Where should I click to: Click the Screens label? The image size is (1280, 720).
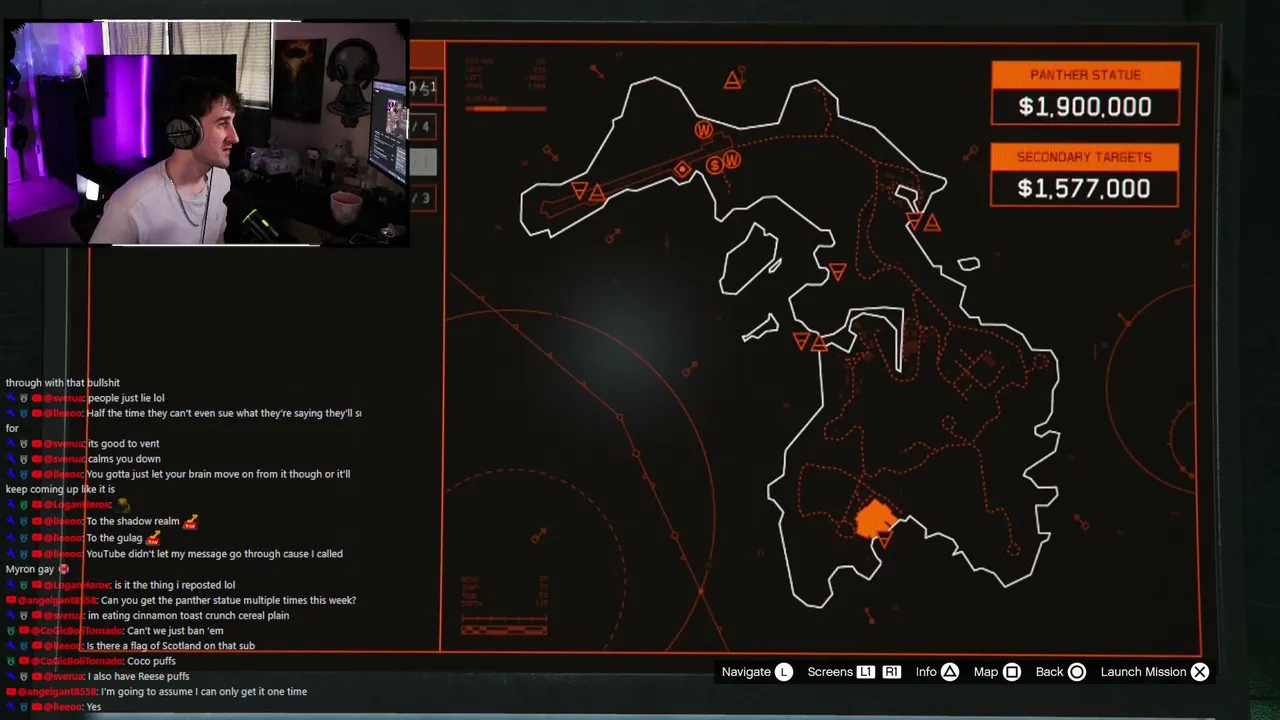click(830, 672)
